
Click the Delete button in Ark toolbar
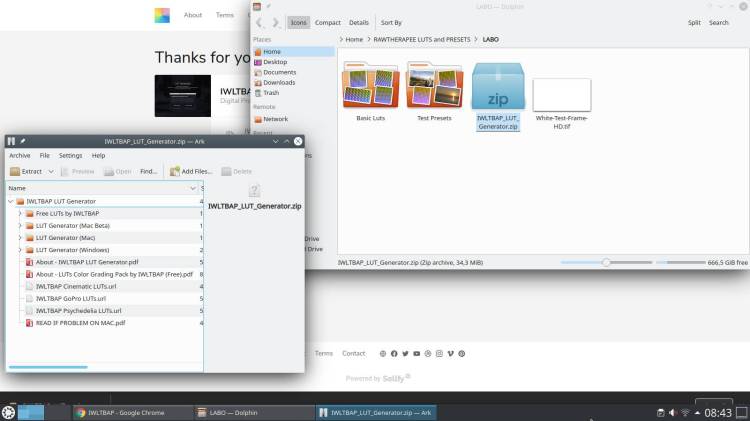(236, 171)
